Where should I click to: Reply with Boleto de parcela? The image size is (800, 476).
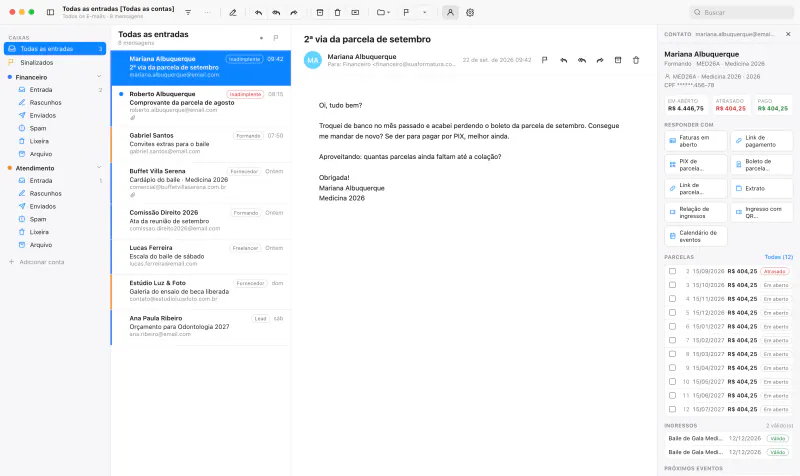[x=762, y=165]
